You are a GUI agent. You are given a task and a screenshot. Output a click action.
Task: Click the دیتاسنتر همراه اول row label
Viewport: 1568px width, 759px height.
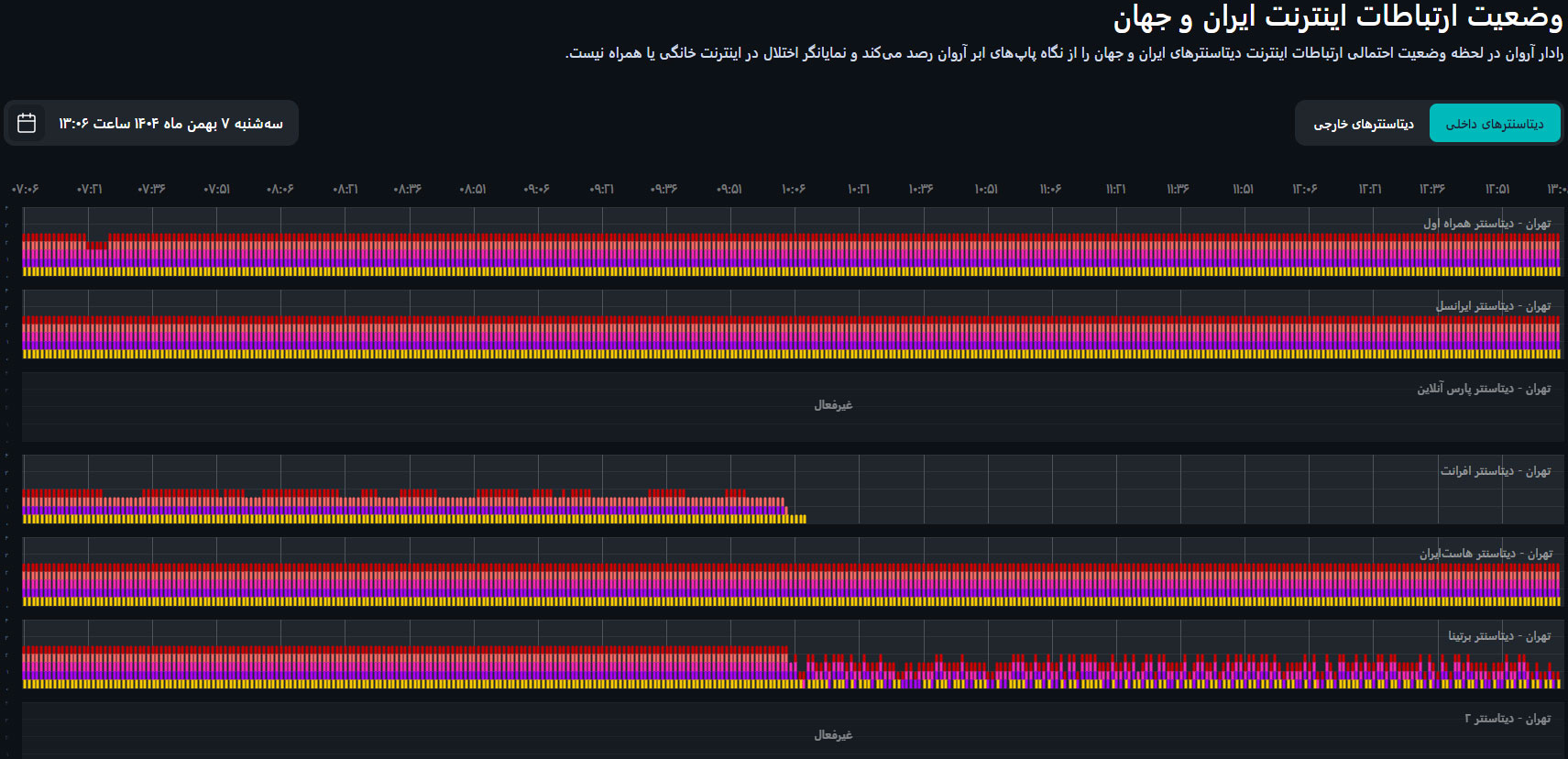[1486, 224]
